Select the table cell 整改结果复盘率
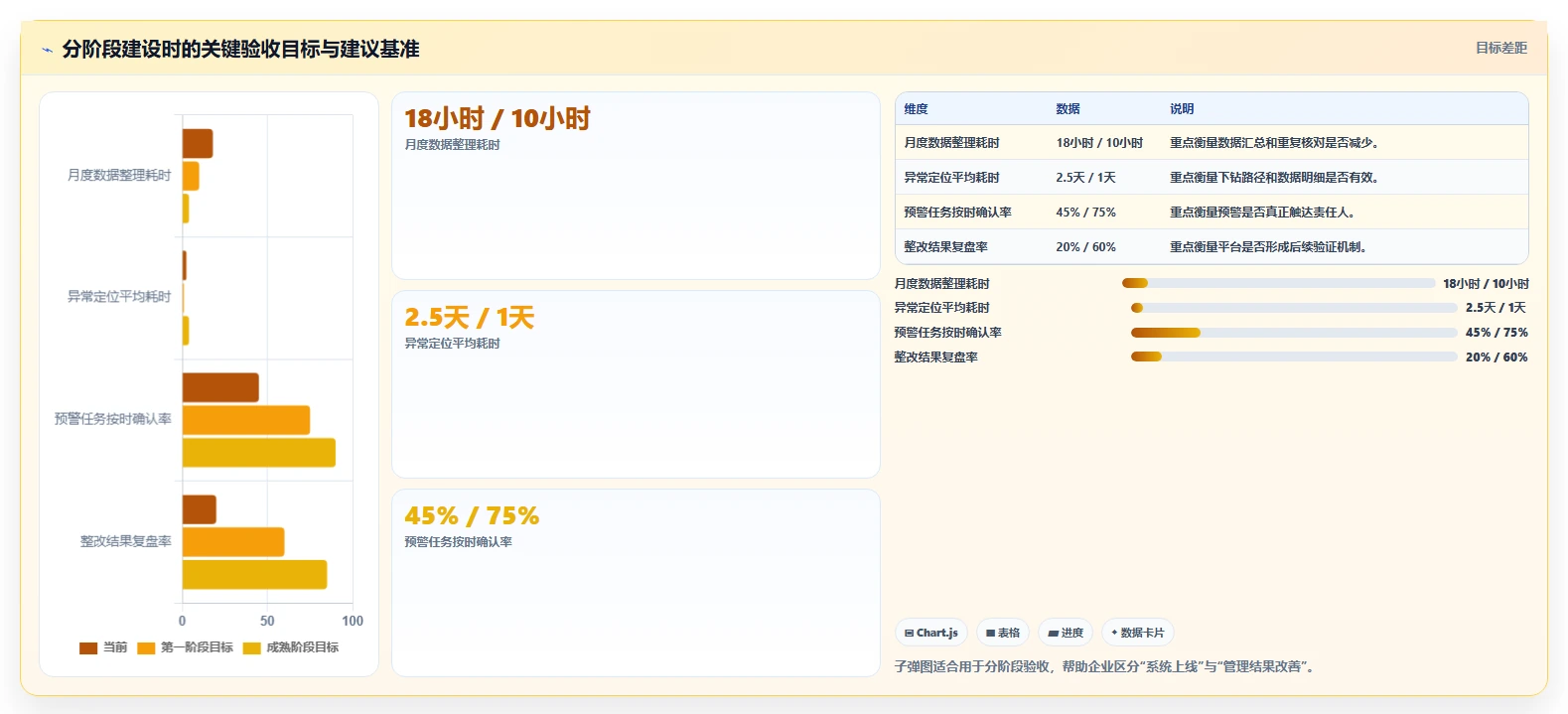 [x=945, y=247]
